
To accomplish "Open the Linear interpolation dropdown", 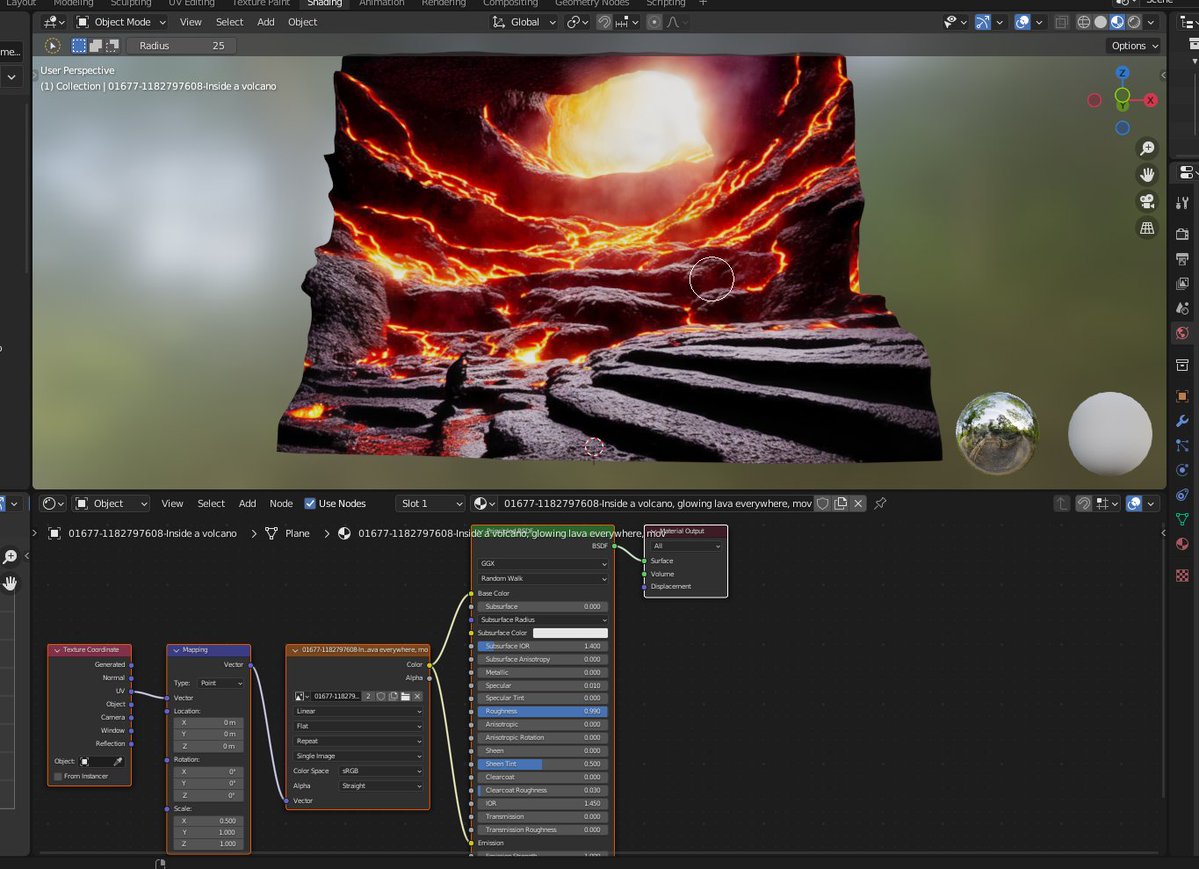I will pos(358,711).
